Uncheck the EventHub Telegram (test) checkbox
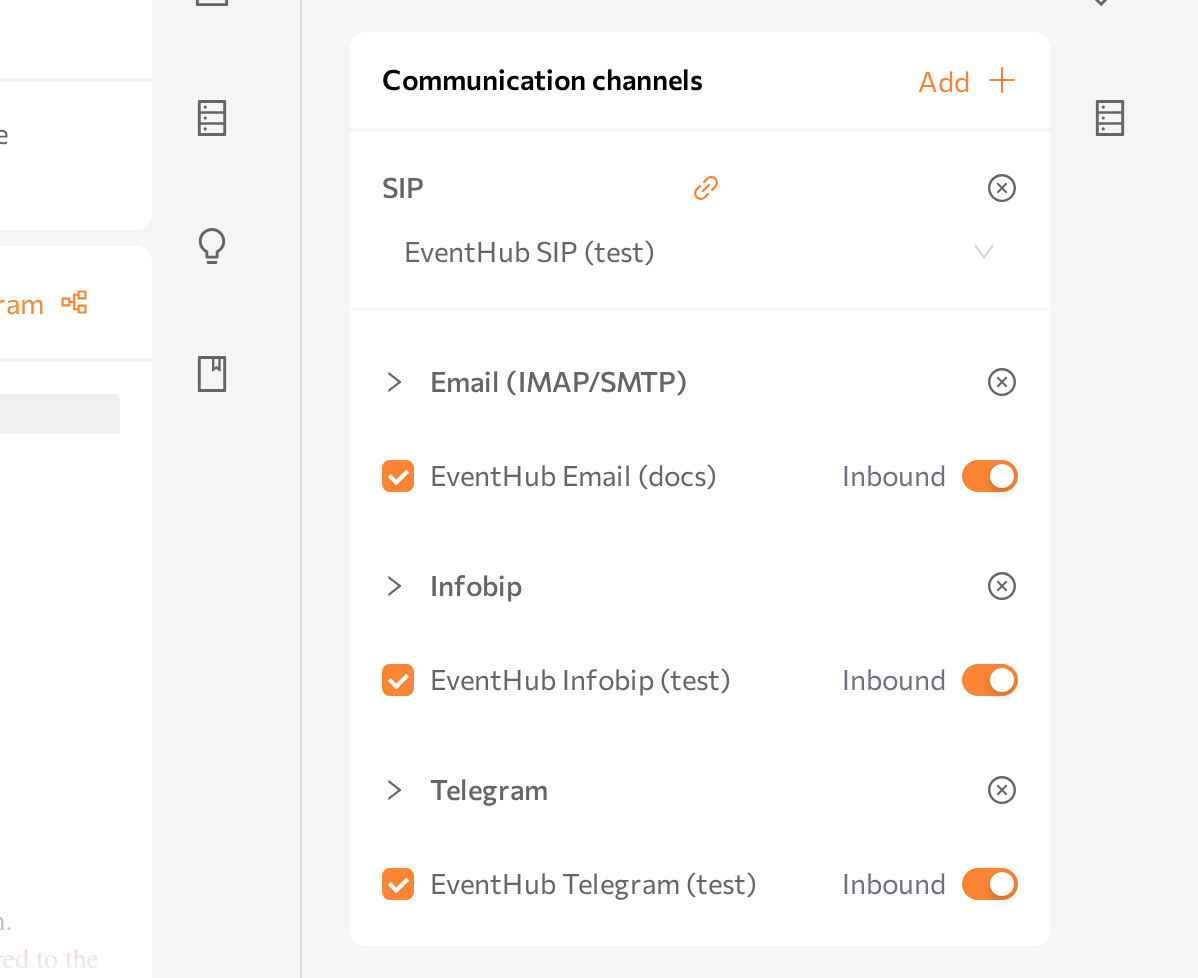 pos(398,884)
